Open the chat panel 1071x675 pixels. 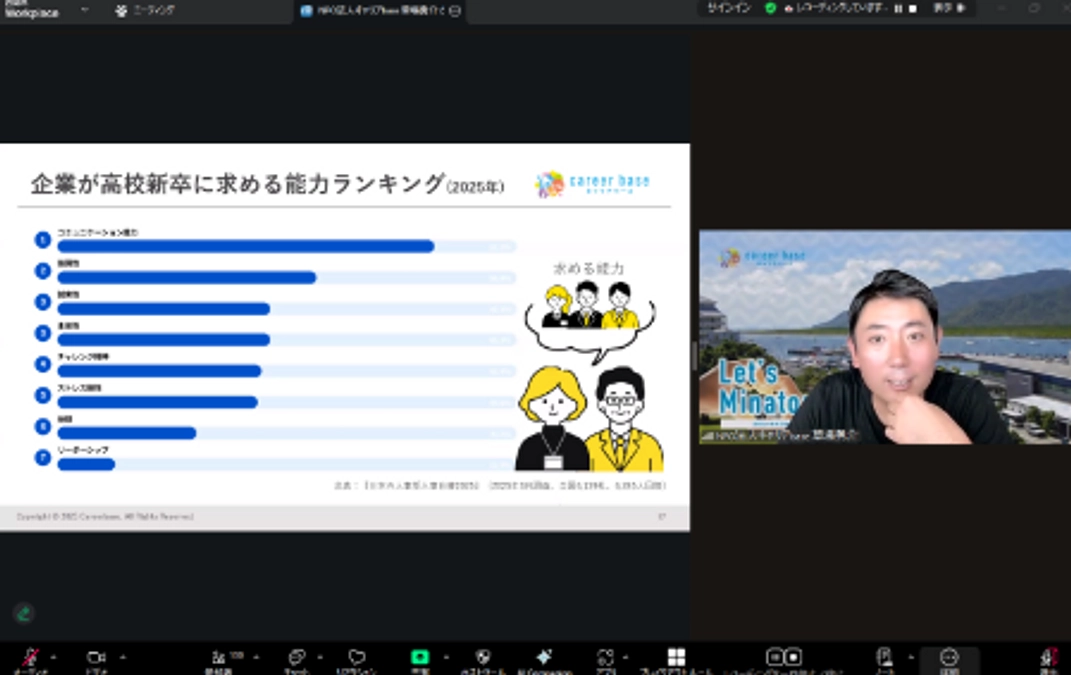point(295,658)
